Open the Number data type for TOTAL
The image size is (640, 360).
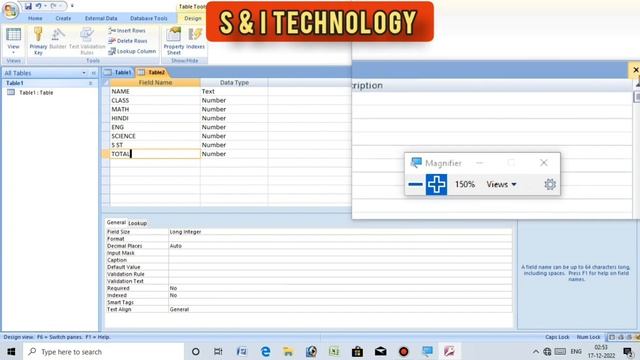(234, 154)
